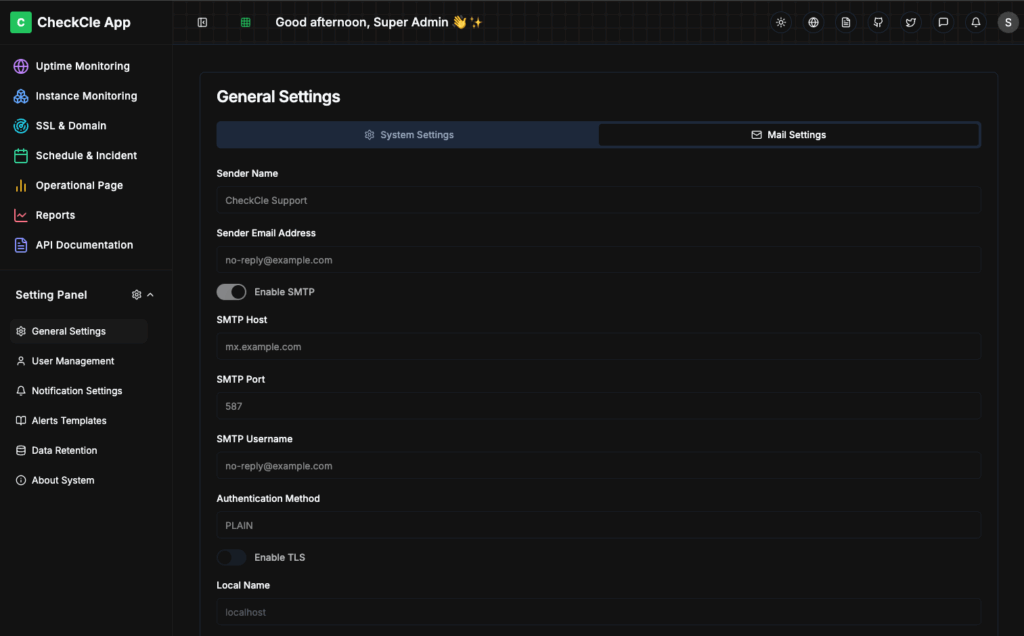Open the notifications bell icon

coord(975,22)
